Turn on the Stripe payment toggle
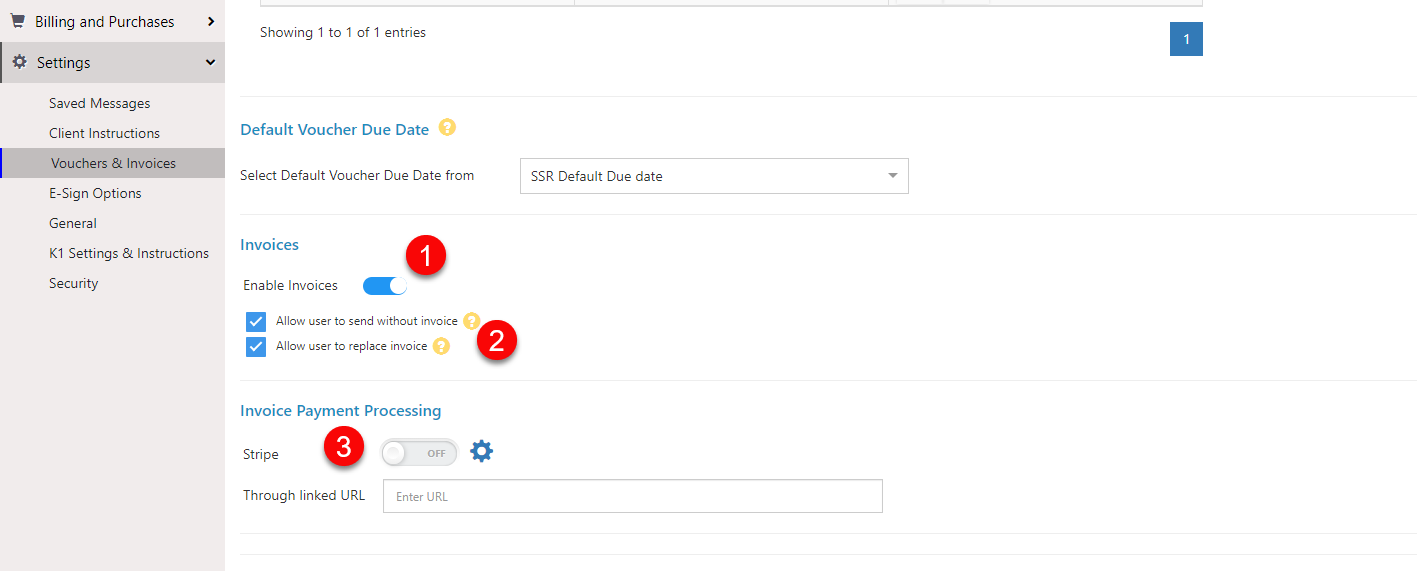Image resolution: width=1417 pixels, height=571 pixels. pyautogui.click(x=419, y=453)
